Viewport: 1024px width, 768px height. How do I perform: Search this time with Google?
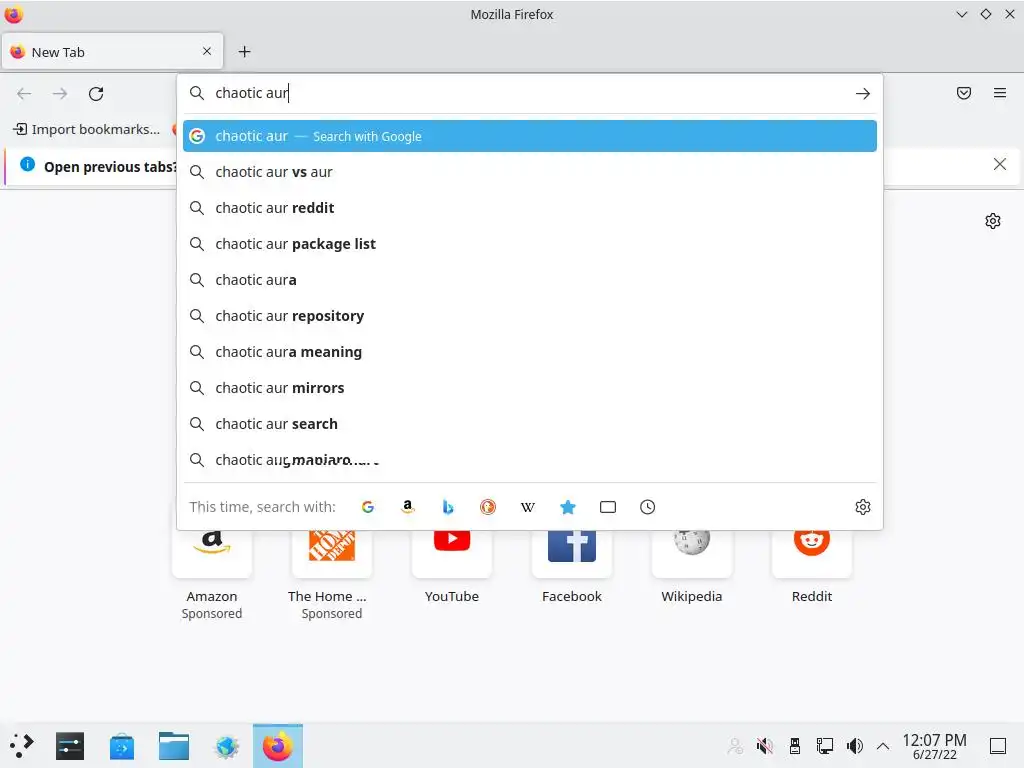pyautogui.click(x=368, y=507)
